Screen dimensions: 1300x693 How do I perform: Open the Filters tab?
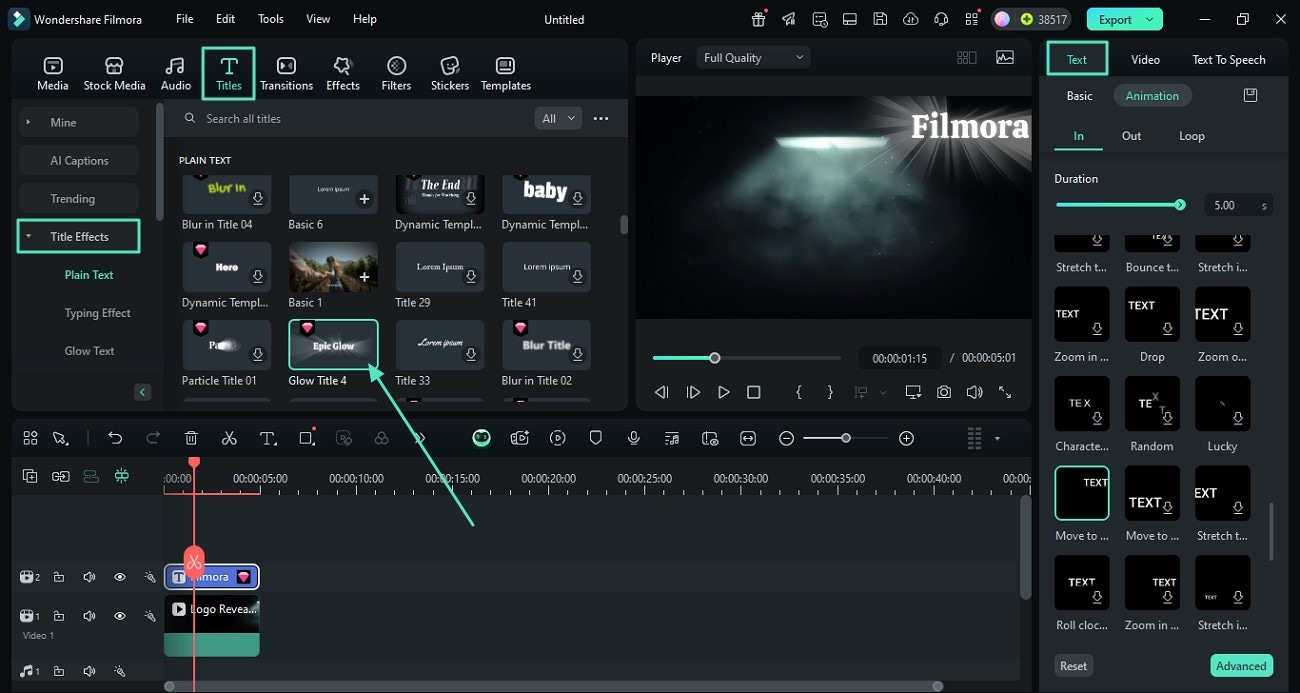pyautogui.click(x=396, y=74)
